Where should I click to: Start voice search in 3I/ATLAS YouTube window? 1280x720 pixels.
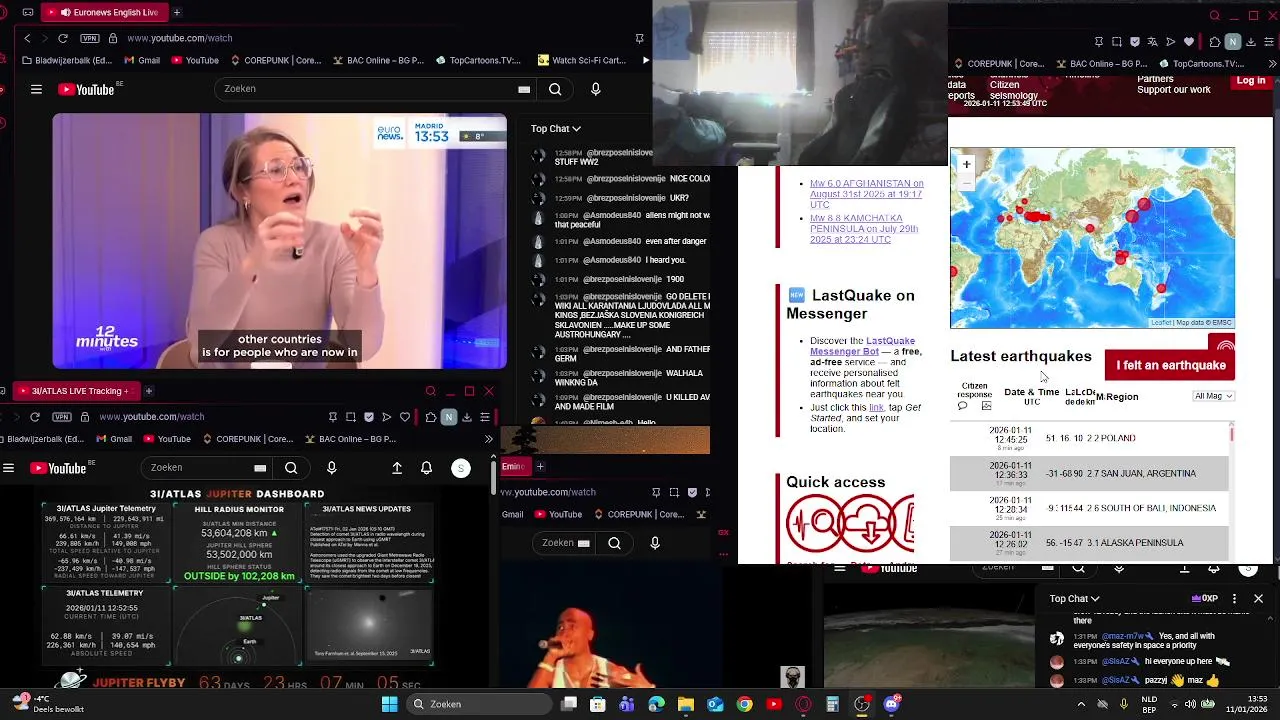coord(332,468)
